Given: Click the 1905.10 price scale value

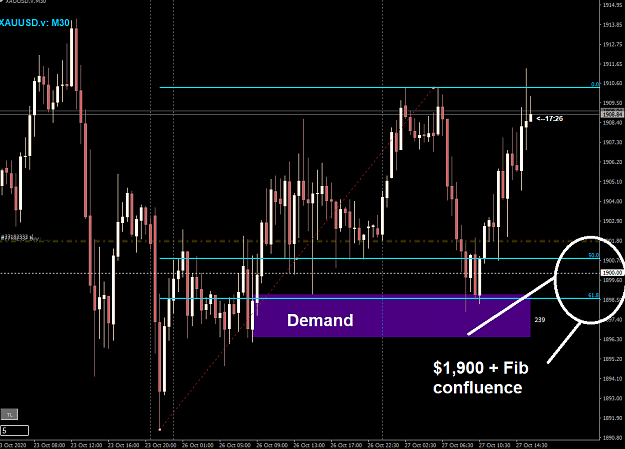Looking at the screenshot, I should coord(612,182).
